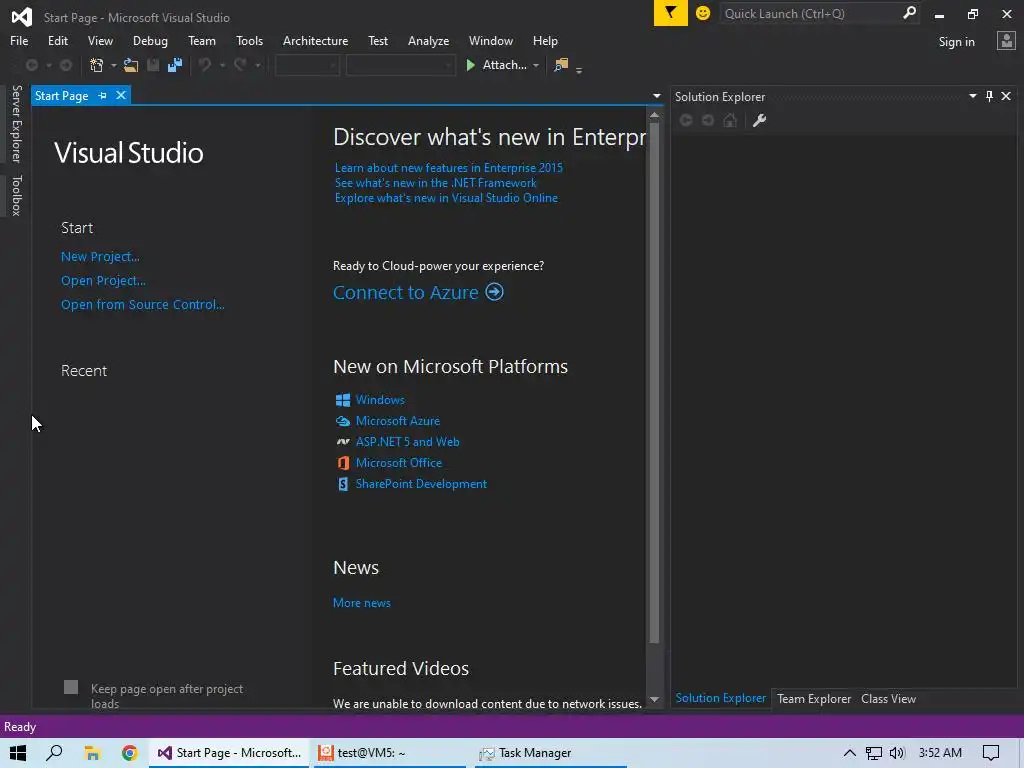Click Solution Explorer Back icon
The width and height of the screenshot is (1024, 768).
click(686, 120)
